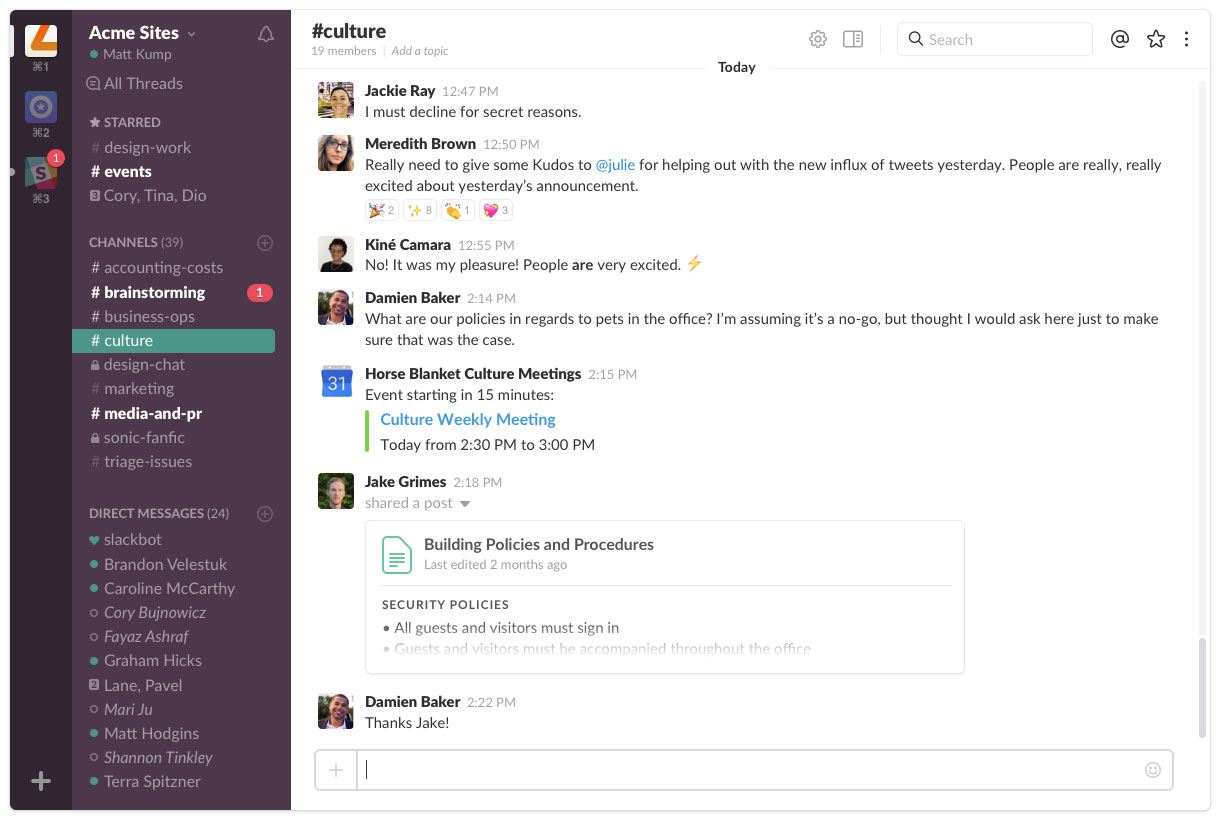Star the #culture channel
Image resolution: width=1220 pixels, height=820 pixels.
click(1156, 39)
